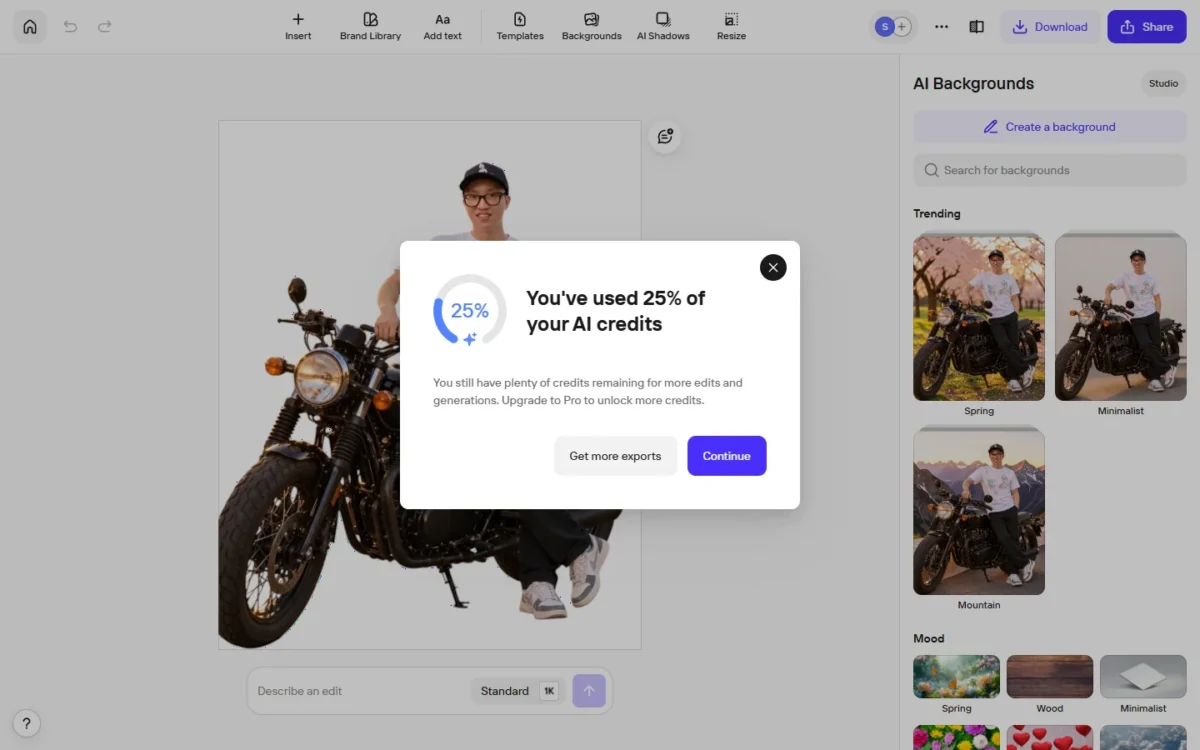Click the Studio button

tap(1163, 84)
